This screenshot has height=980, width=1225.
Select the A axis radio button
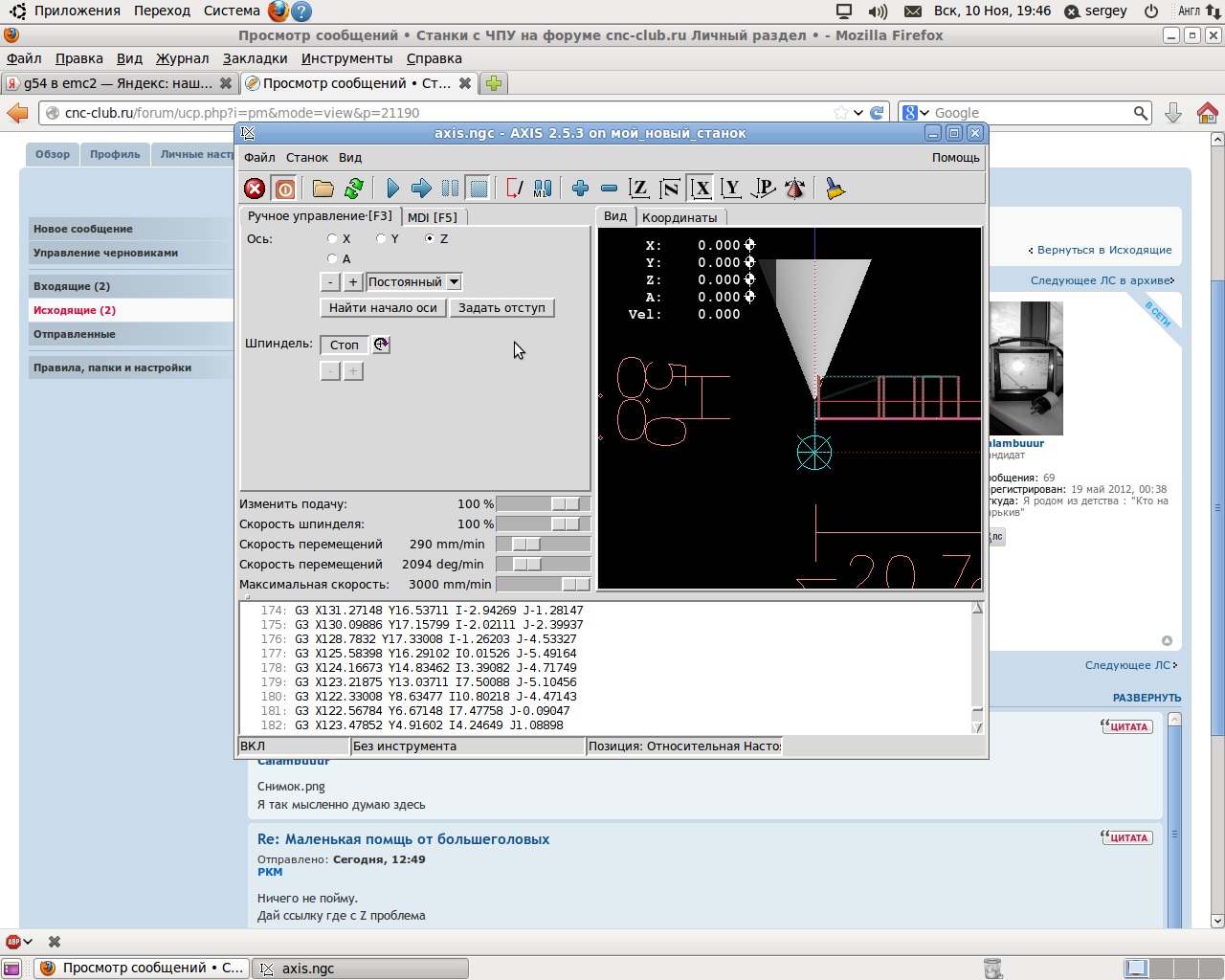point(332,259)
